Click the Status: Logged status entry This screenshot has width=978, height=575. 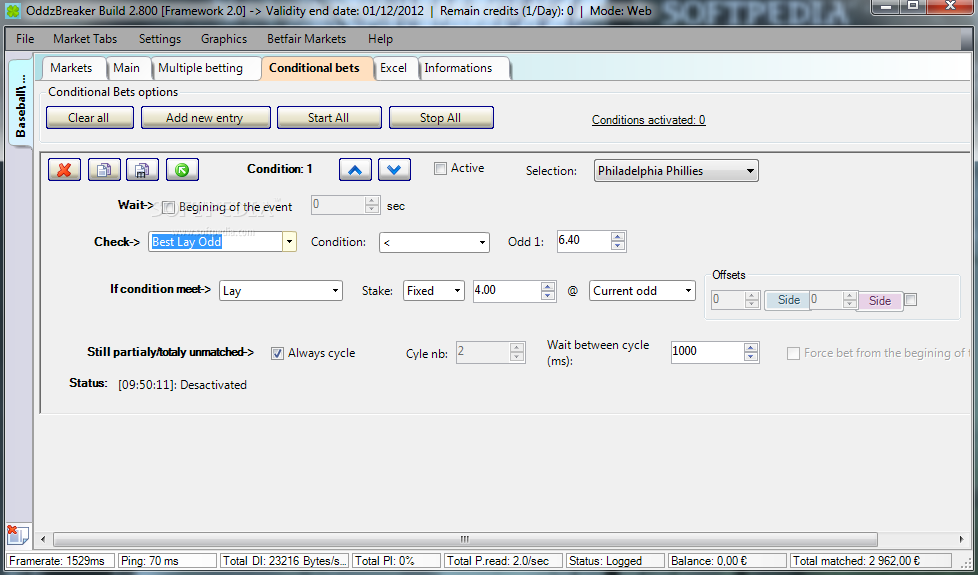pos(614,561)
